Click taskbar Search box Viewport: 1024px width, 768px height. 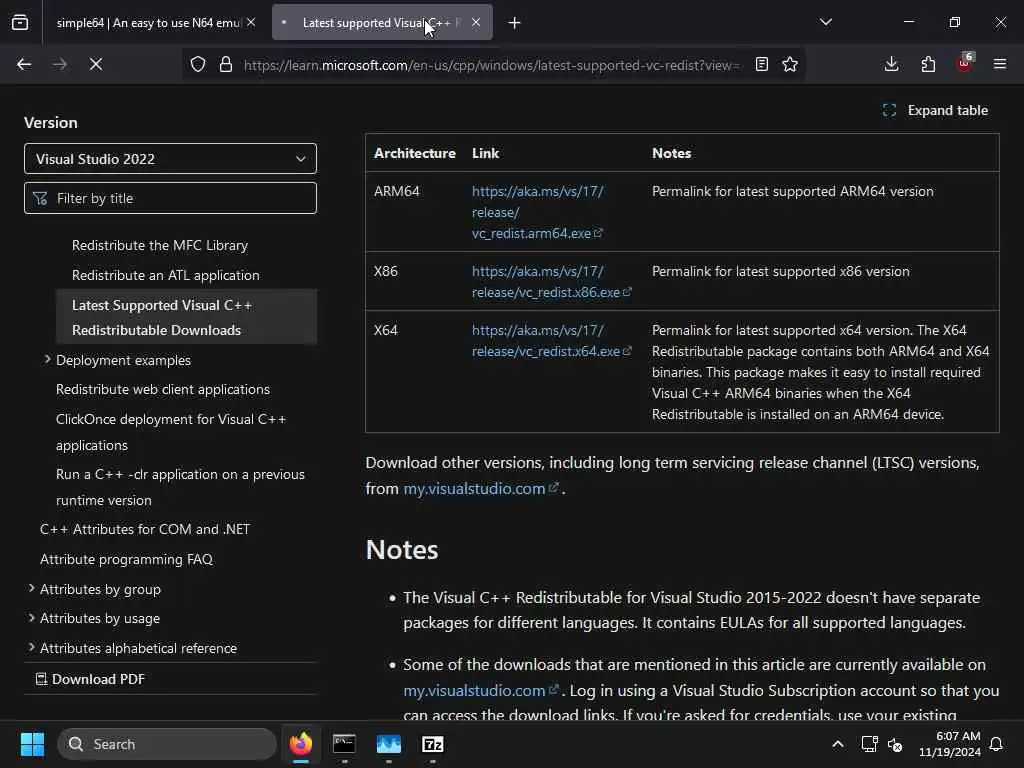[167, 744]
